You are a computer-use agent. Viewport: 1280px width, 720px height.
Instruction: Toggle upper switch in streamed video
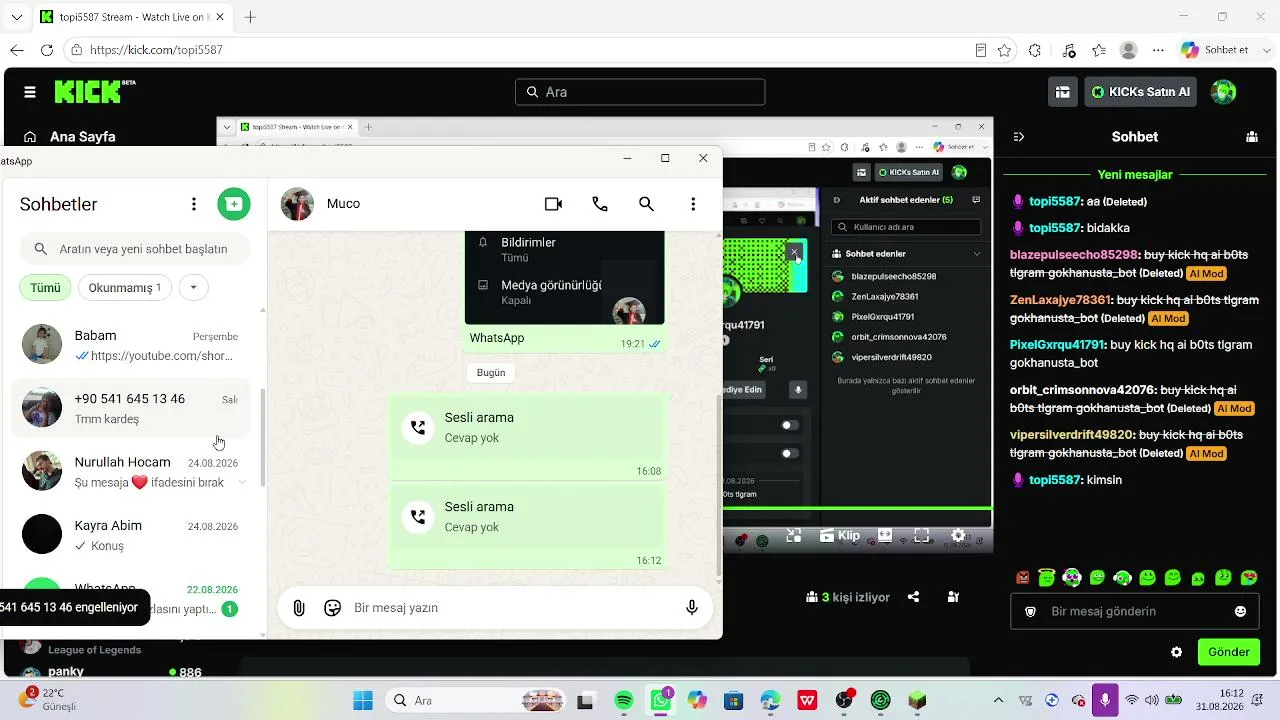(790, 425)
